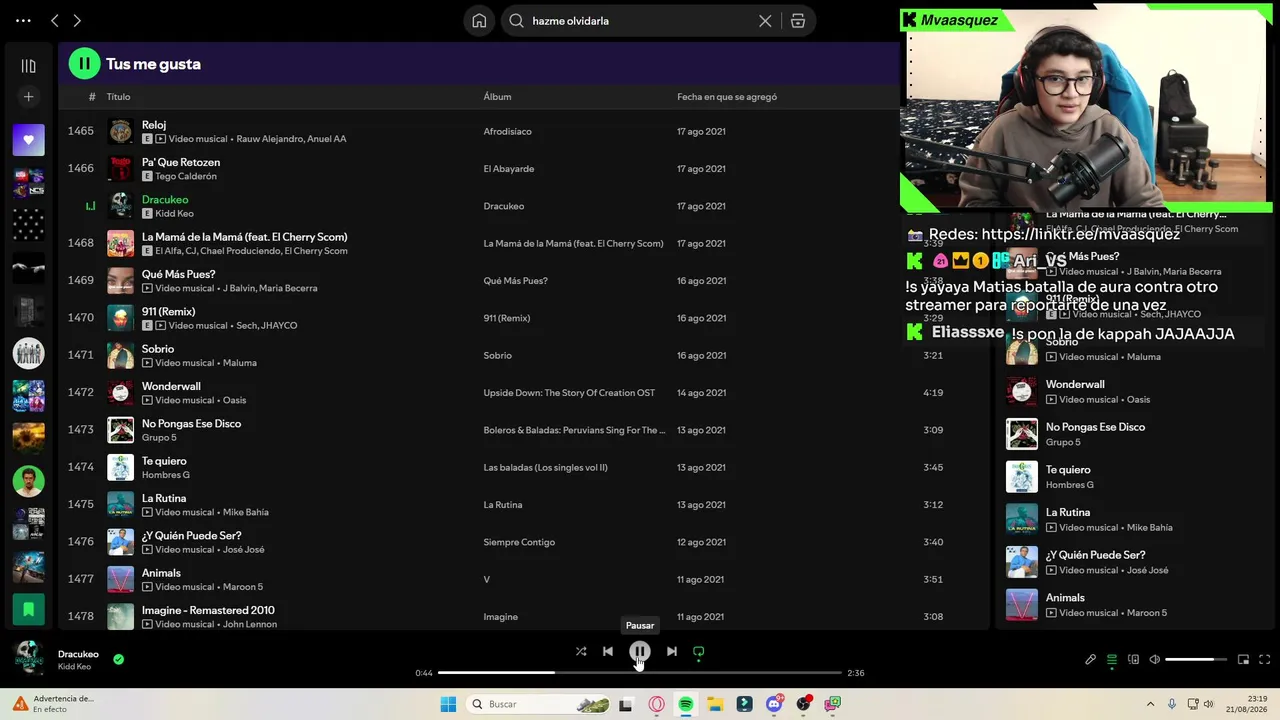
Task: Open the Browse icon in the search bar
Action: click(x=798, y=21)
